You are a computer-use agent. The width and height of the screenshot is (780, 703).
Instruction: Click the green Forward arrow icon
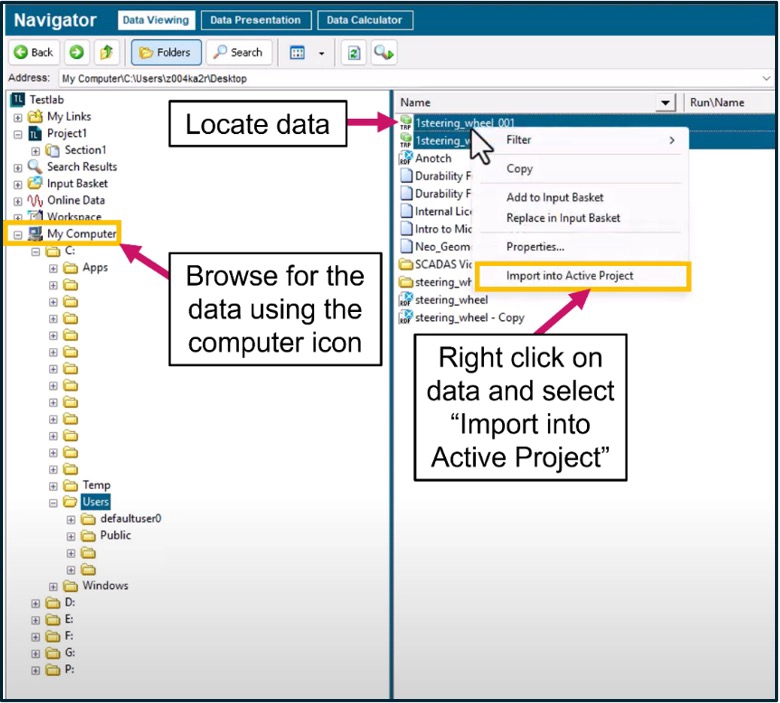tap(78, 53)
